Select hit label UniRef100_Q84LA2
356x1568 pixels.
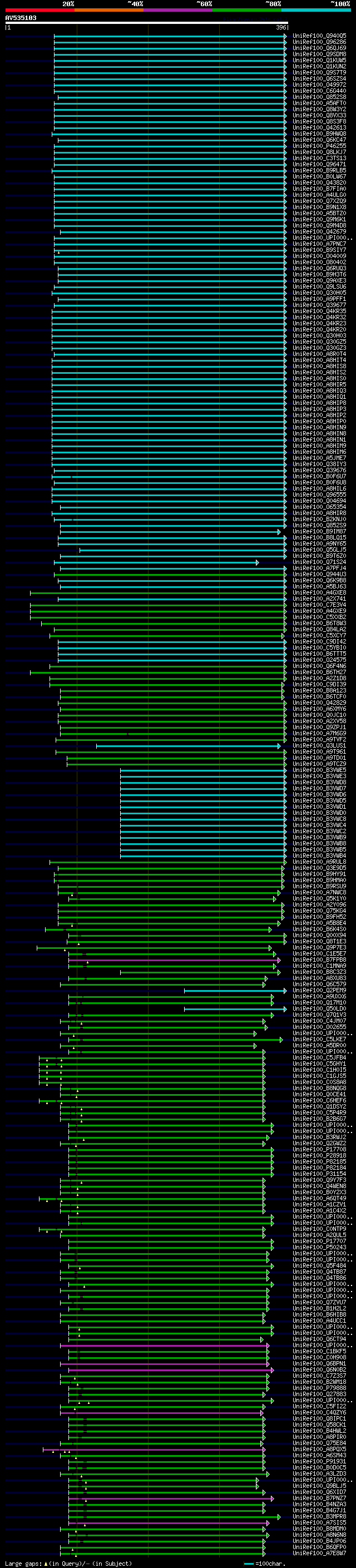[x=319, y=630]
